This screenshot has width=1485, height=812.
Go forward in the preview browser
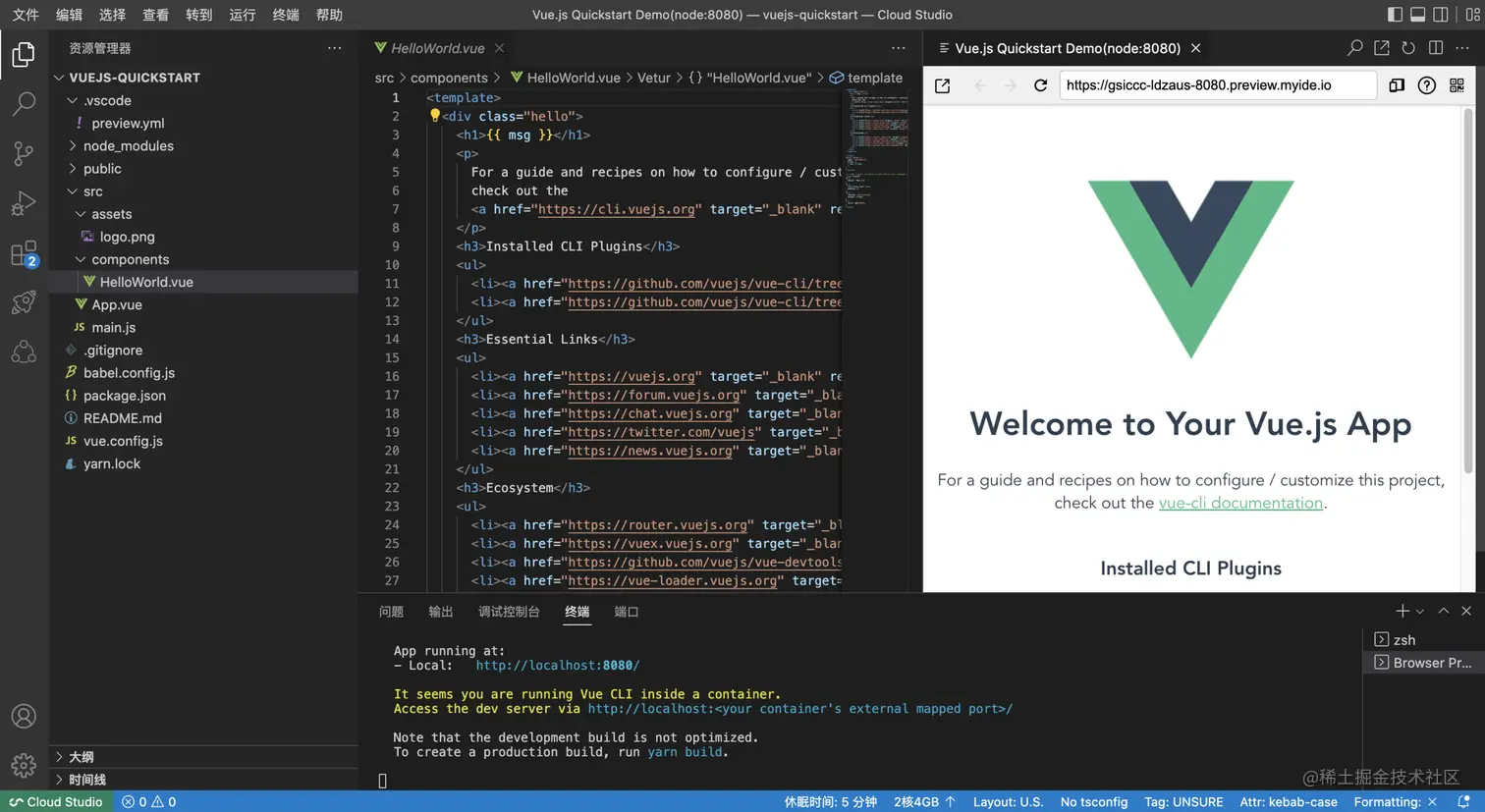pyautogui.click(x=1011, y=85)
